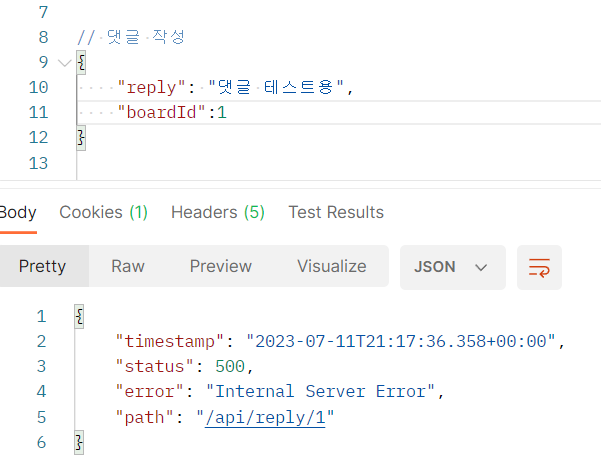Collapse the JSON block at line 9
601x458 pixels.
[64, 62]
